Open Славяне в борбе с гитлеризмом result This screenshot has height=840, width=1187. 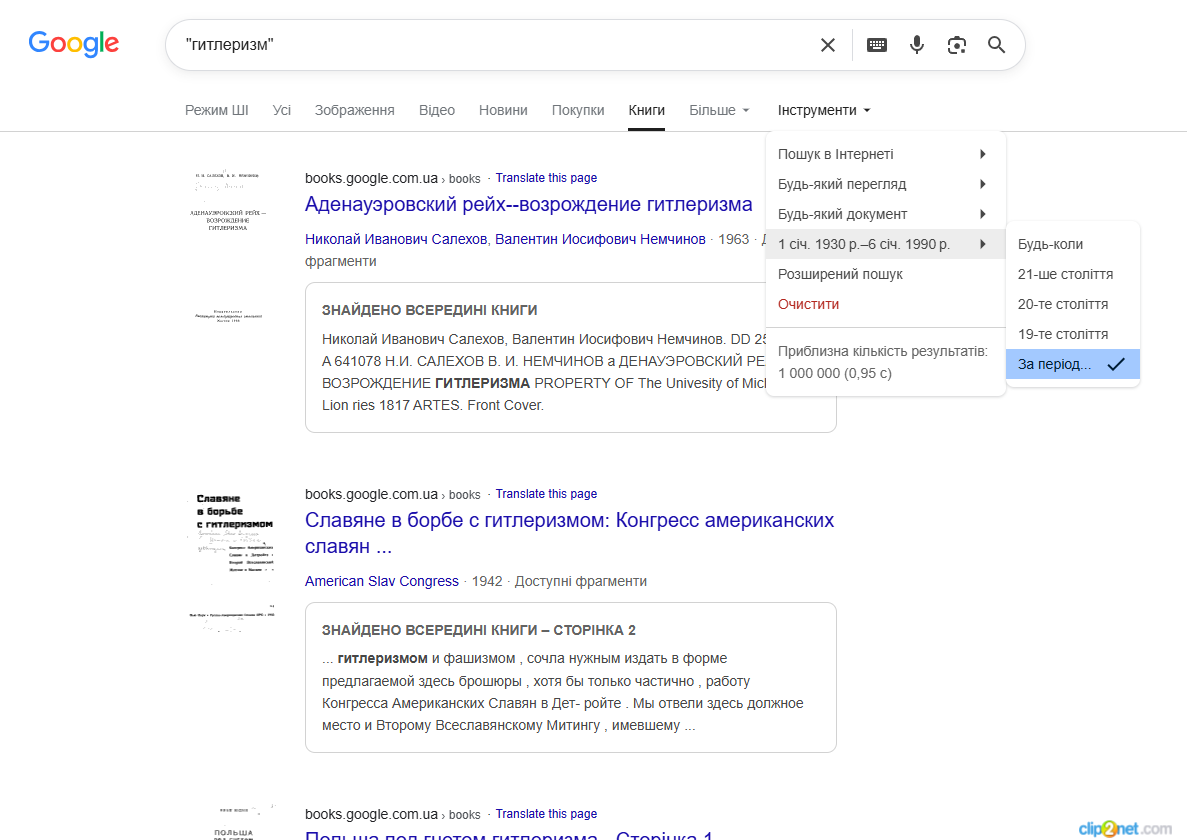pyautogui.click(x=569, y=533)
